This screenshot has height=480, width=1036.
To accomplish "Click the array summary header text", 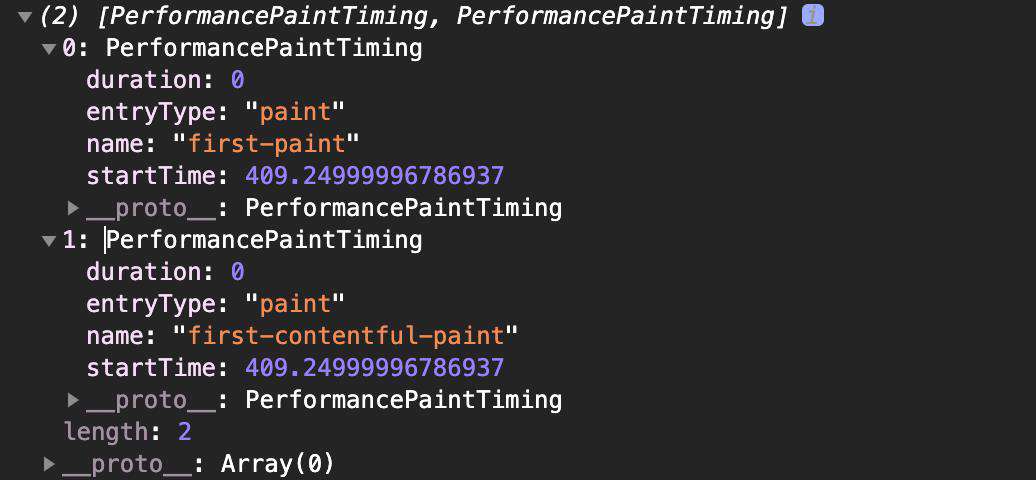I will (414, 17).
